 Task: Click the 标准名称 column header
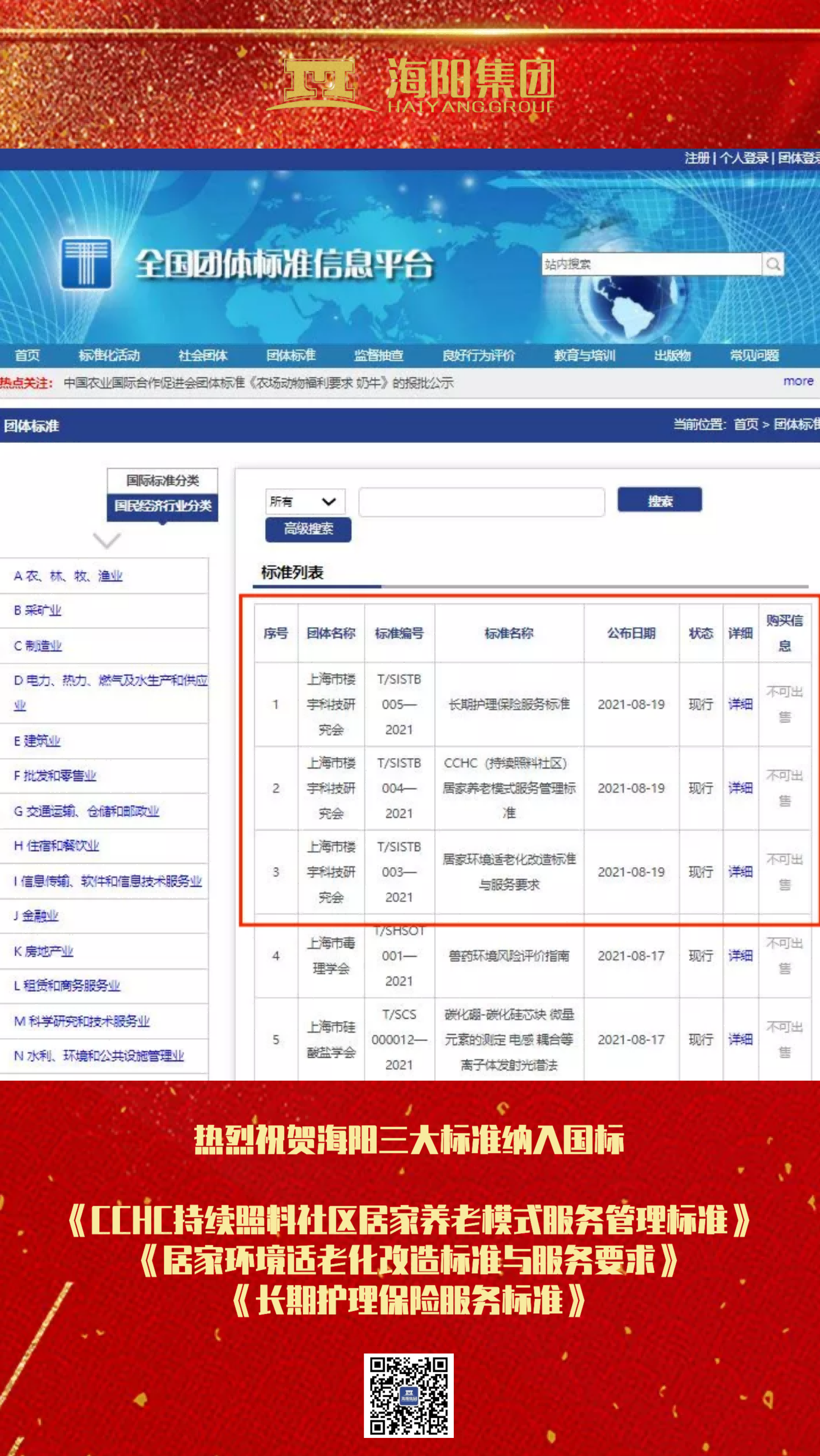point(509,633)
